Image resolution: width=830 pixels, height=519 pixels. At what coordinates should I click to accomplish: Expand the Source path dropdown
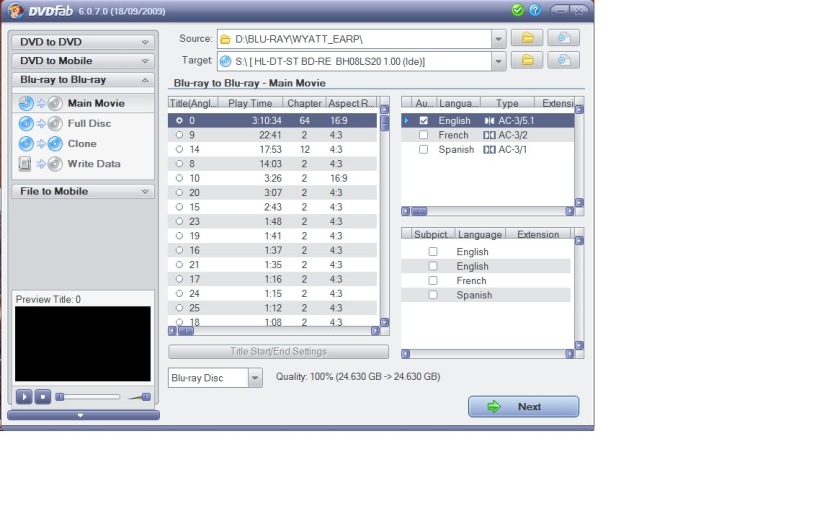[498, 40]
